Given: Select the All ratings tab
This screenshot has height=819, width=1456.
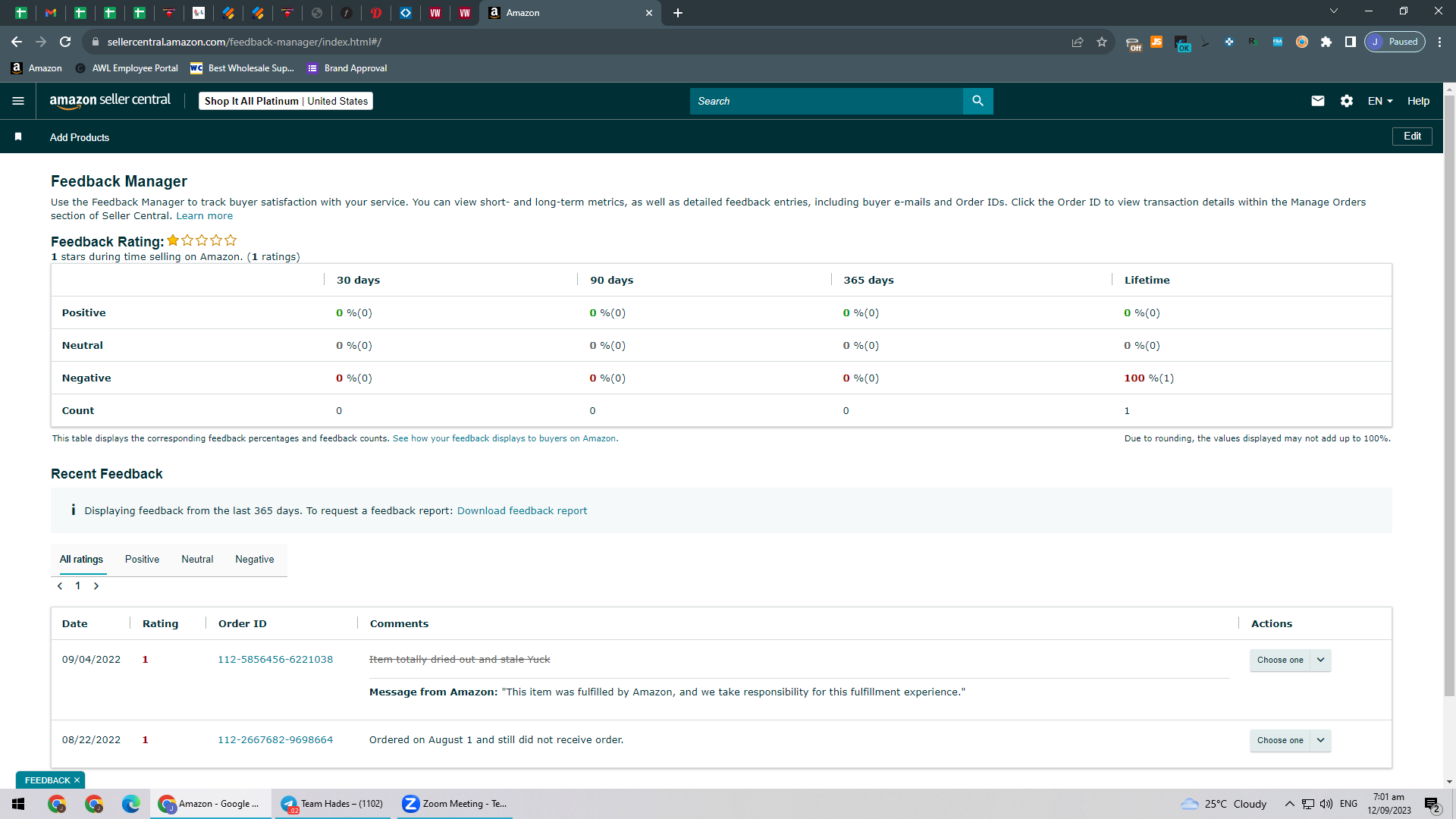Looking at the screenshot, I should point(81,560).
